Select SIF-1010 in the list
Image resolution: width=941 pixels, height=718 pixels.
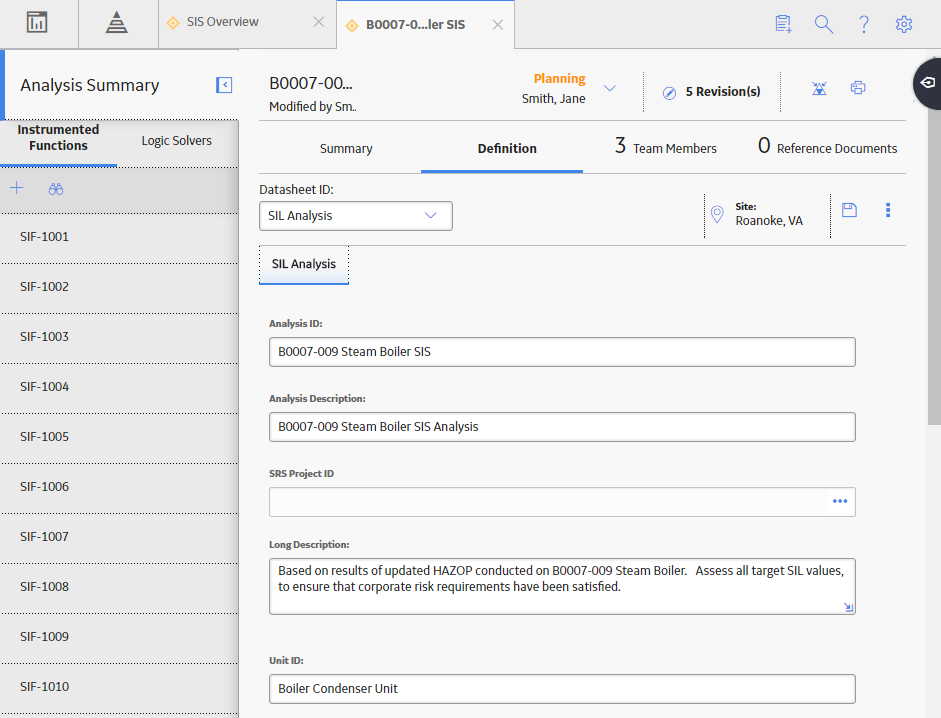(x=119, y=687)
